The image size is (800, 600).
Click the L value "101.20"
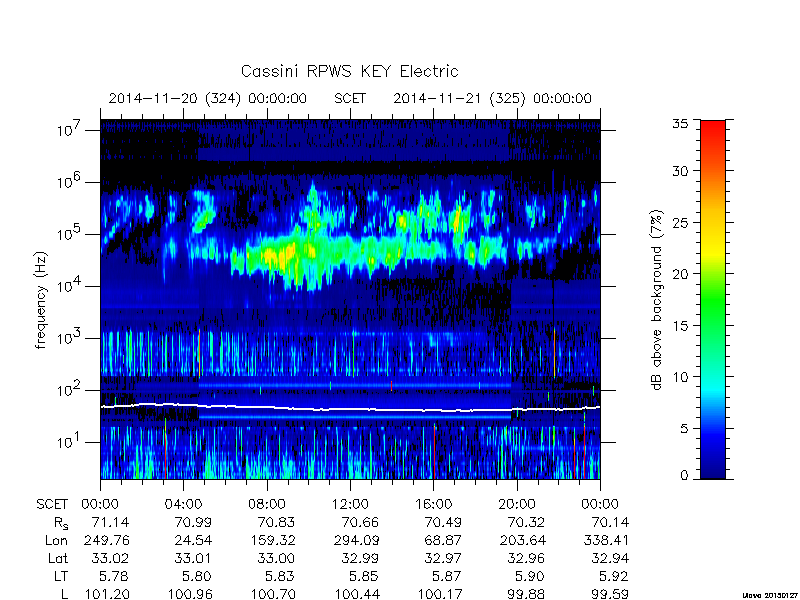coord(107,594)
